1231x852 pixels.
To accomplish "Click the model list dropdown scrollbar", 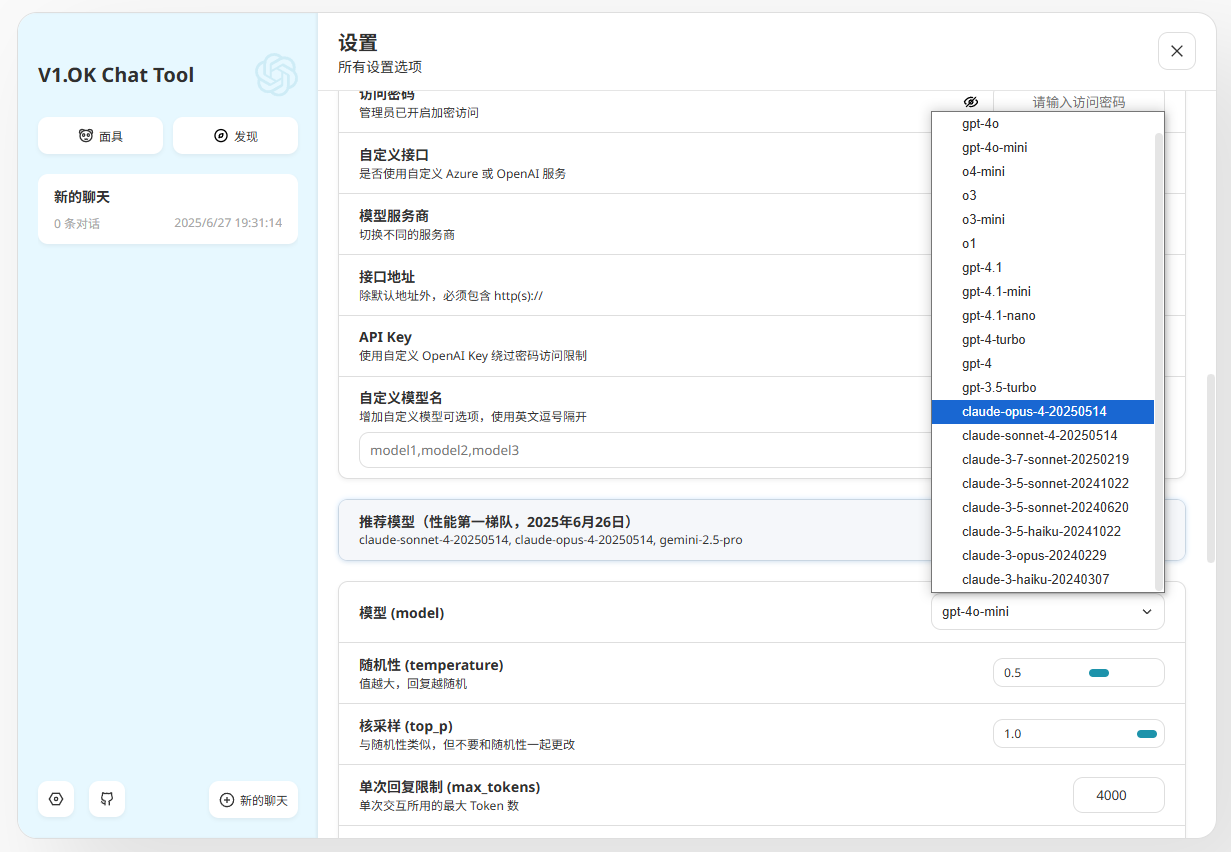I will [1159, 360].
